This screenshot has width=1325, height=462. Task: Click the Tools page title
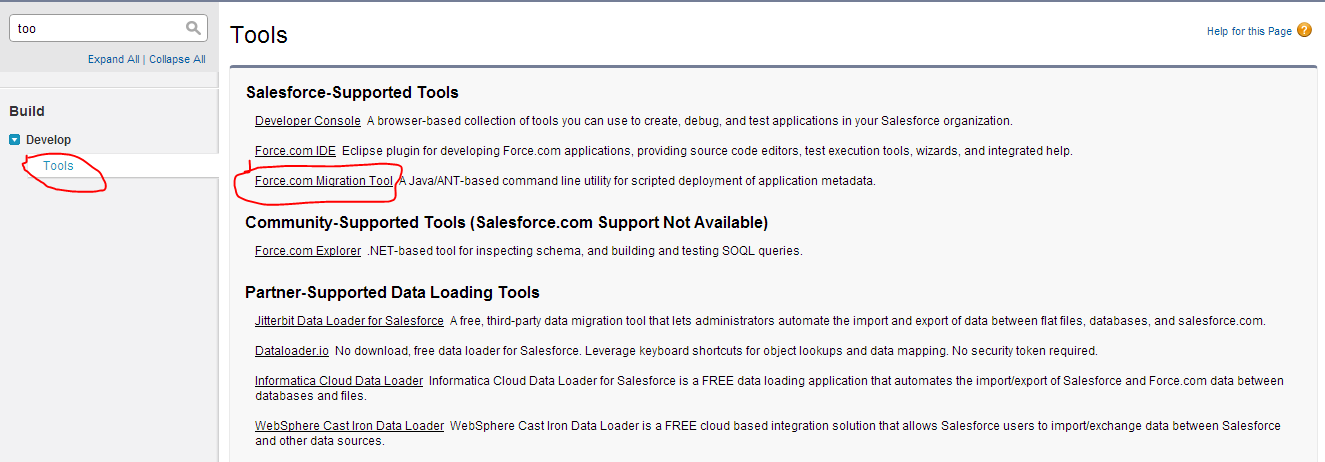pyautogui.click(x=259, y=35)
